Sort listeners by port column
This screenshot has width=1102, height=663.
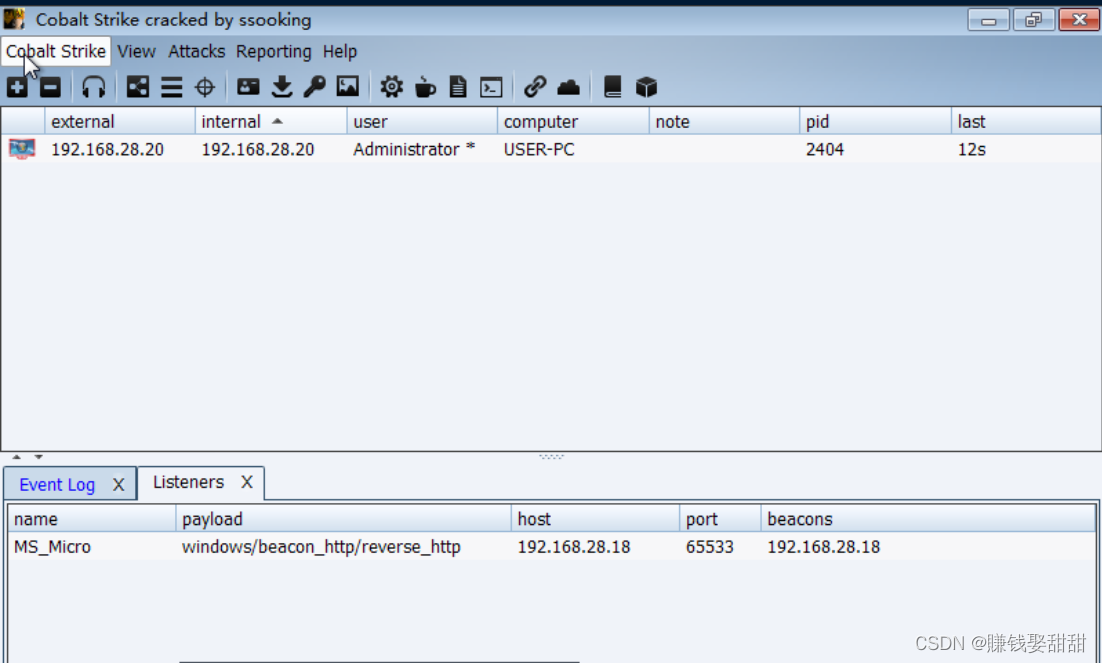click(x=720, y=519)
